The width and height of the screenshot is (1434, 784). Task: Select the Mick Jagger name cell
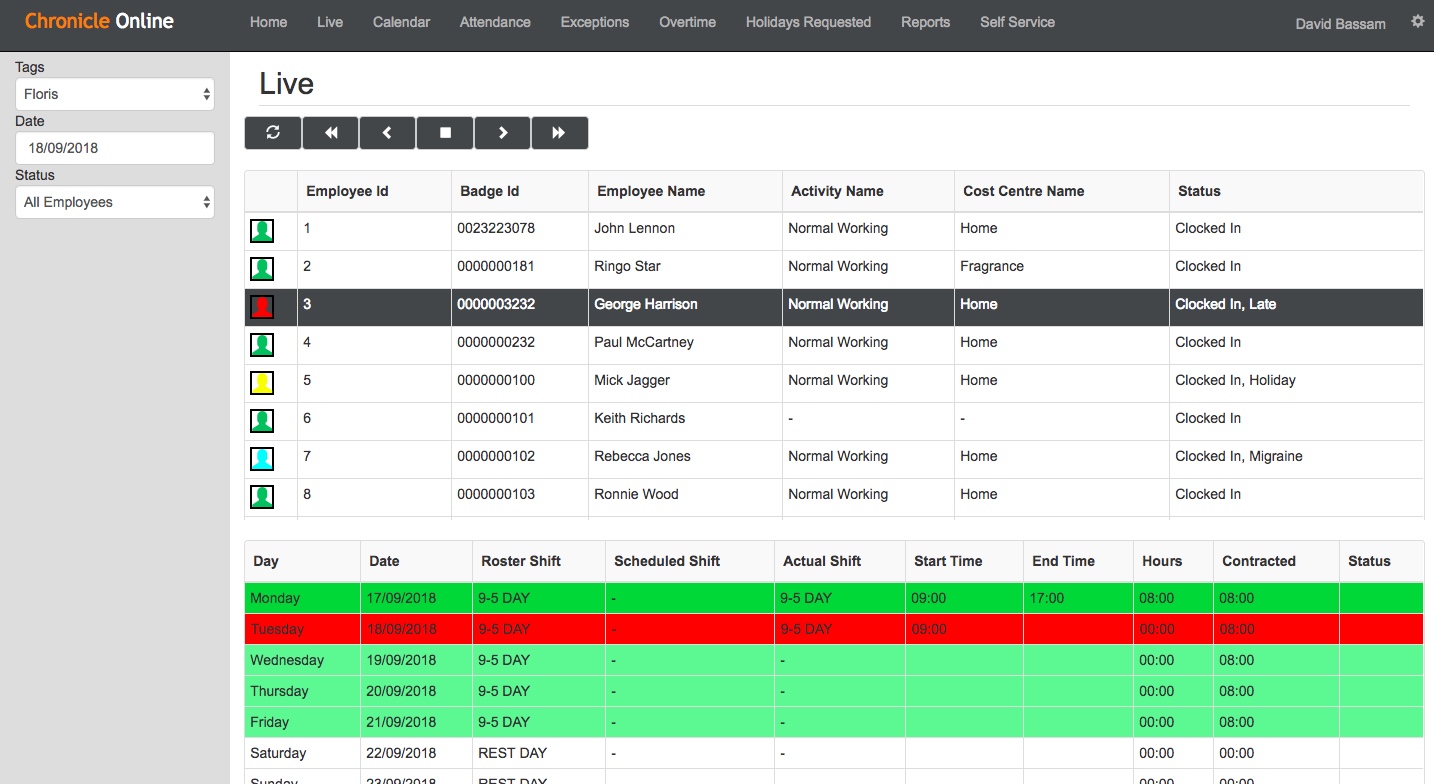tap(685, 381)
